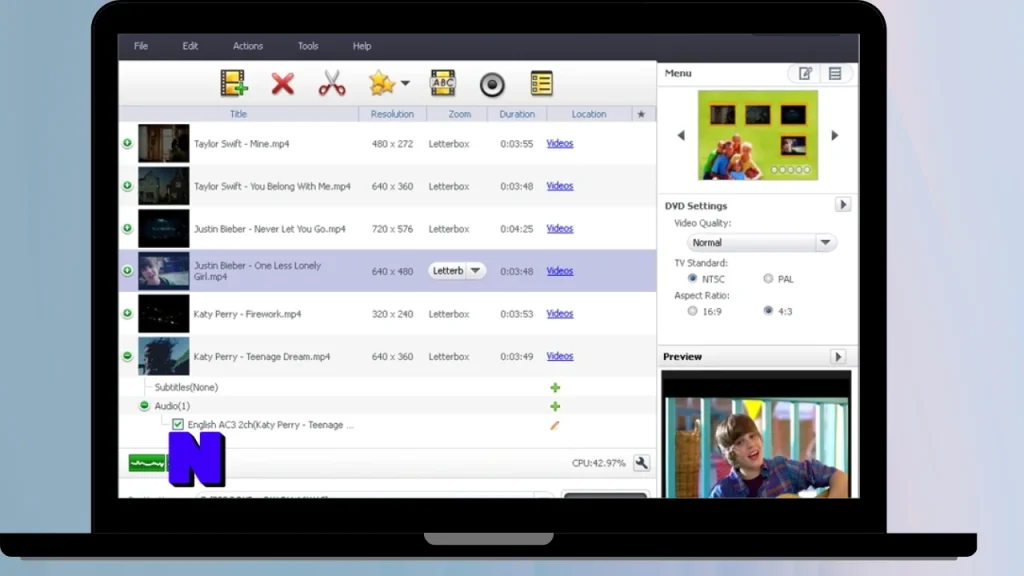Open Videos link for Teenage Dream
1024x576 pixels.
(560, 356)
